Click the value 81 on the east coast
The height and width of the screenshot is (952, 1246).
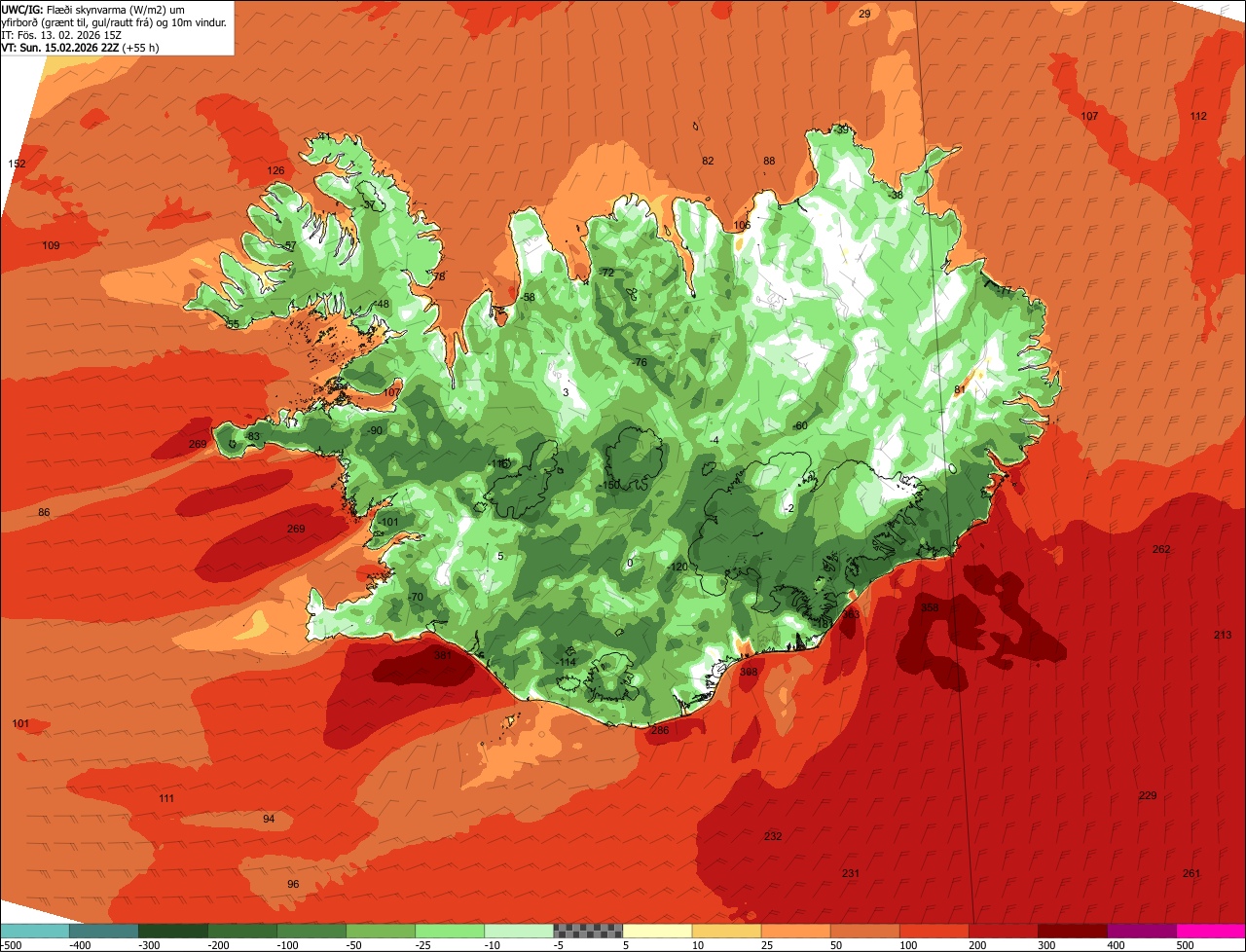tap(959, 389)
